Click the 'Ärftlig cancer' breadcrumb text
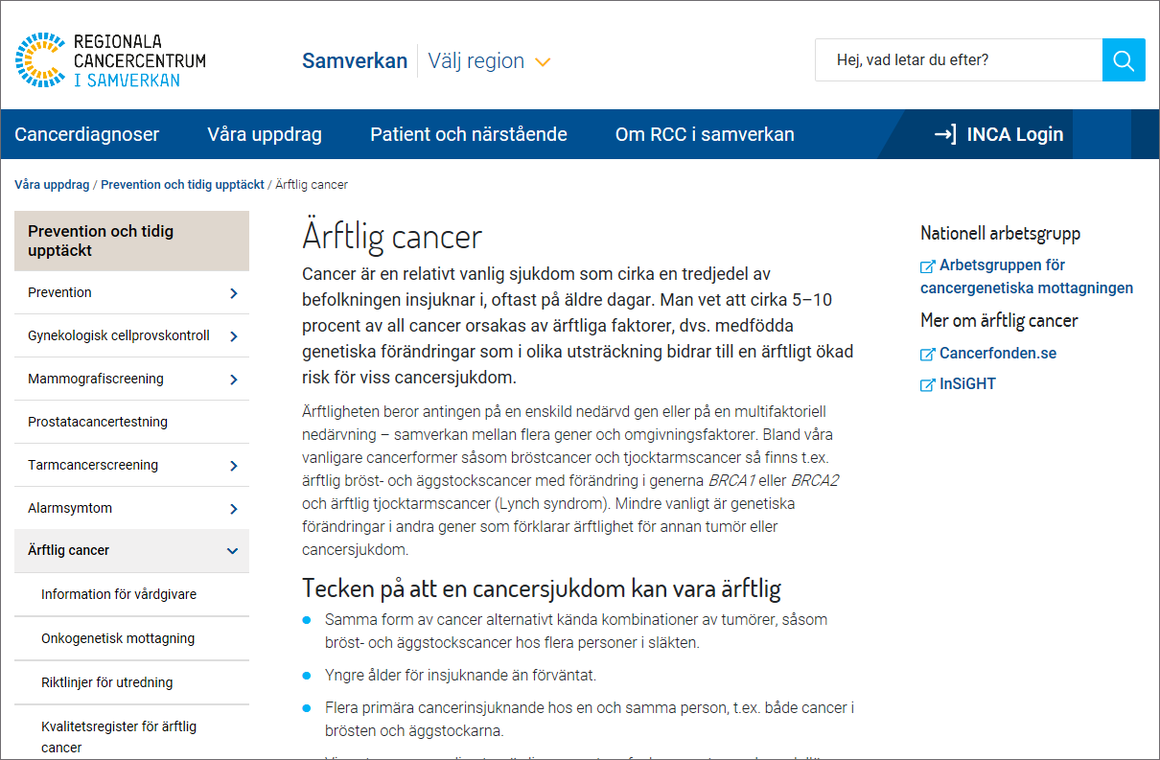The image size is (1160, 760). point(311,184)
